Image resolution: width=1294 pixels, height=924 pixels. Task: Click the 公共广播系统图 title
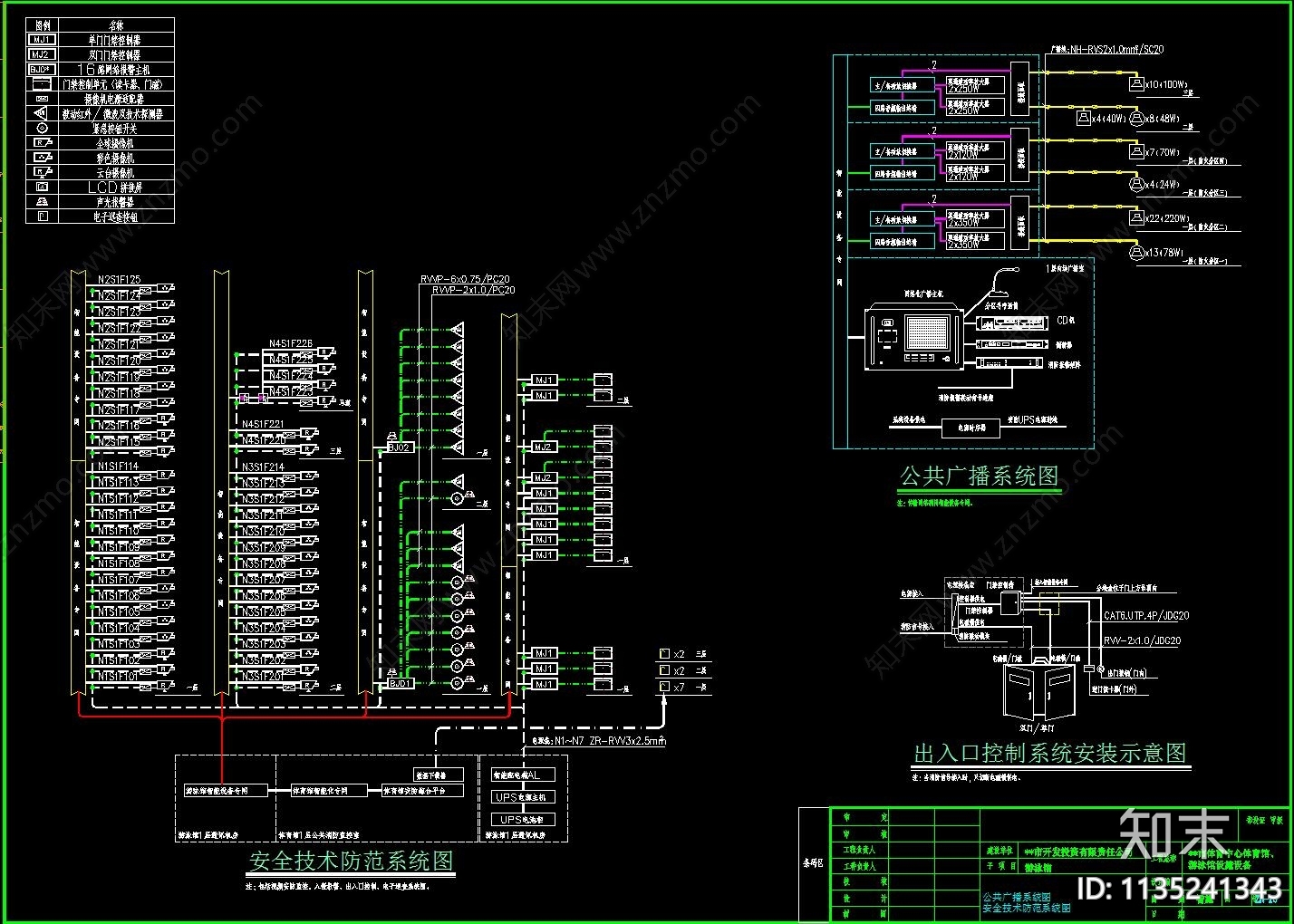(x=979, y=476)
